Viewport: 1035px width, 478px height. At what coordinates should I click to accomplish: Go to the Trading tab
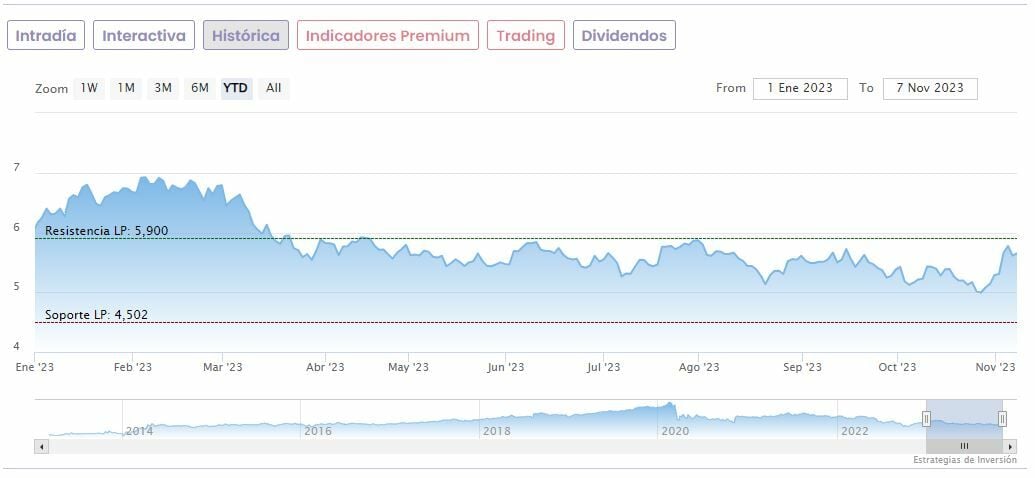(x=525, y=36)
